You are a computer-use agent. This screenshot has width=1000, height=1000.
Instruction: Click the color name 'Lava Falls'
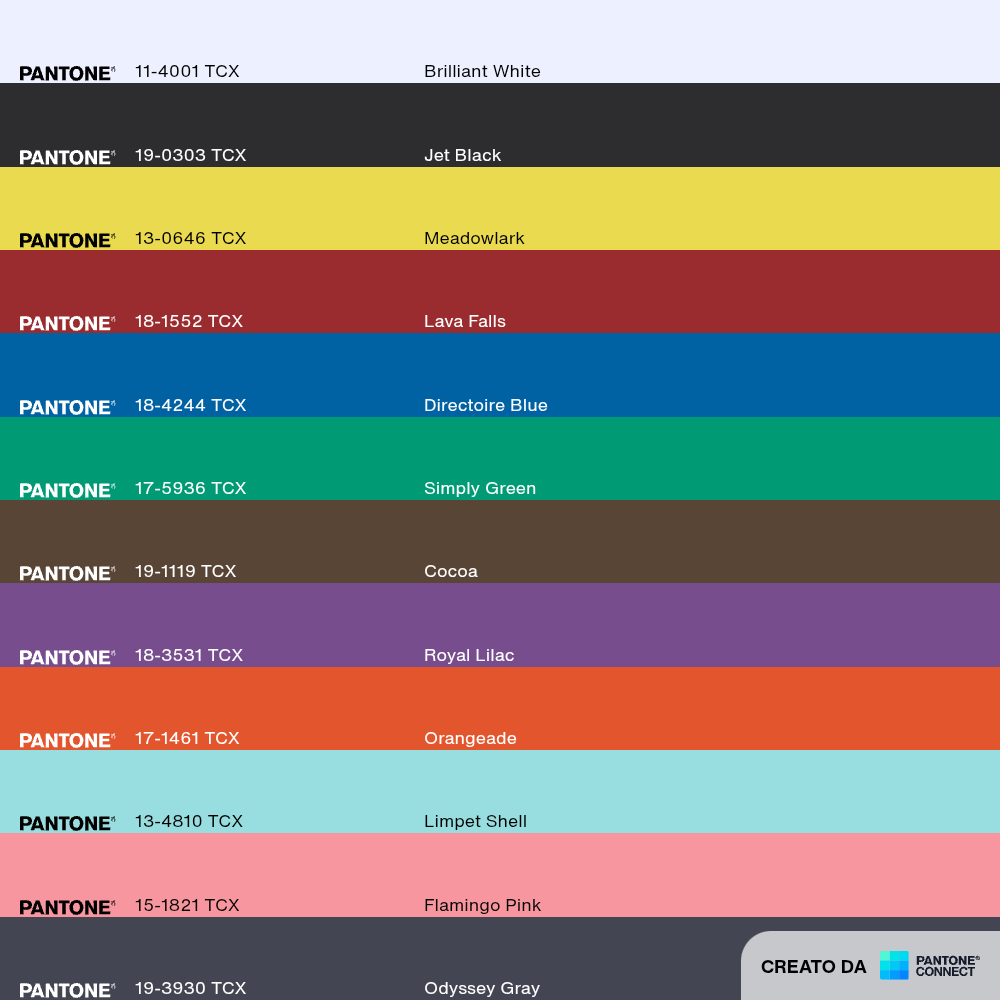(x=465, y=321)
